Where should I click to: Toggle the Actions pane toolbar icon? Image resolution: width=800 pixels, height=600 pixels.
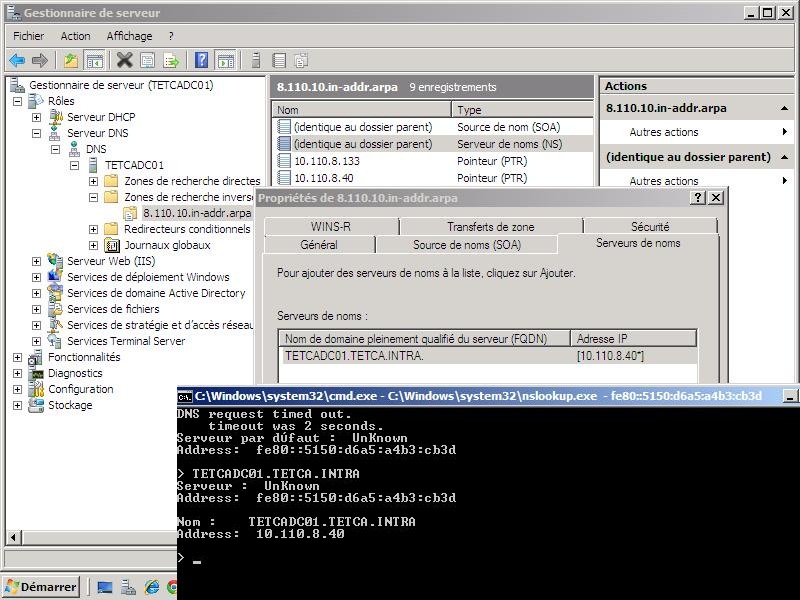pos(226,61)
